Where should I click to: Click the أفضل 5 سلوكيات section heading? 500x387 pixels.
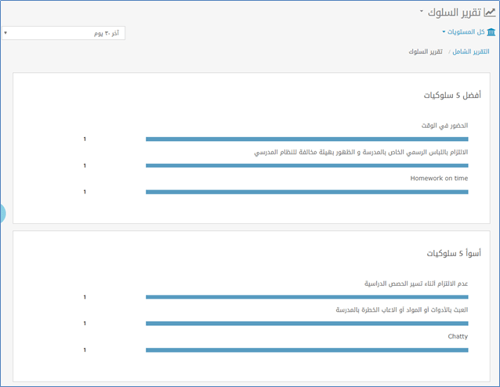(x=452, y=95)
